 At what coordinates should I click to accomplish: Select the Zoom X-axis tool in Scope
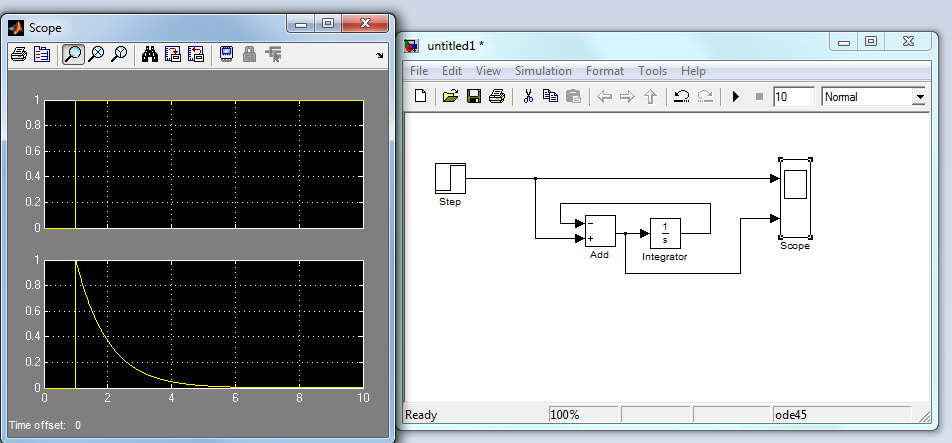click(97, 55)
